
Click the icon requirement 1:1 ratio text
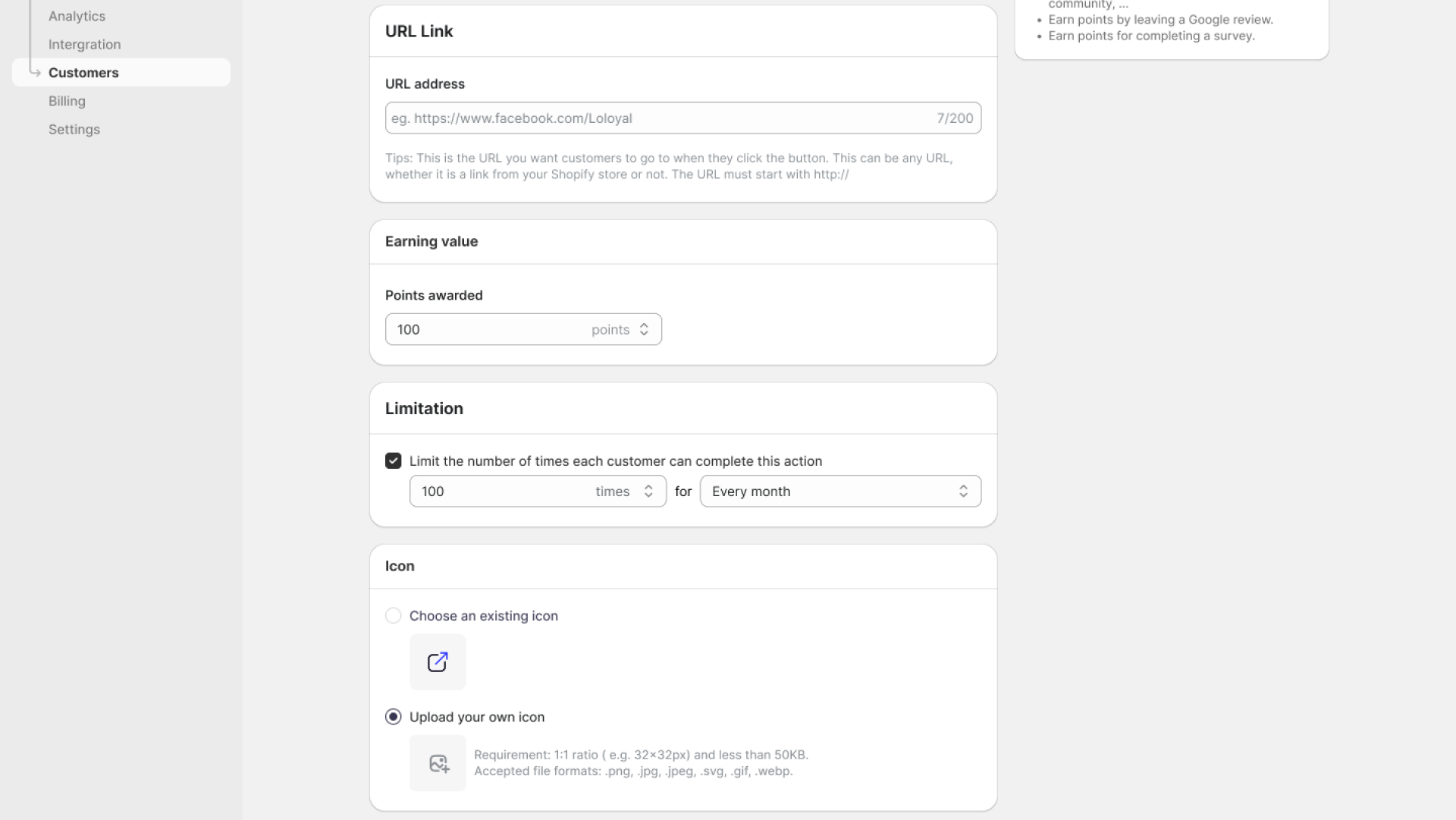pos(641,754)
